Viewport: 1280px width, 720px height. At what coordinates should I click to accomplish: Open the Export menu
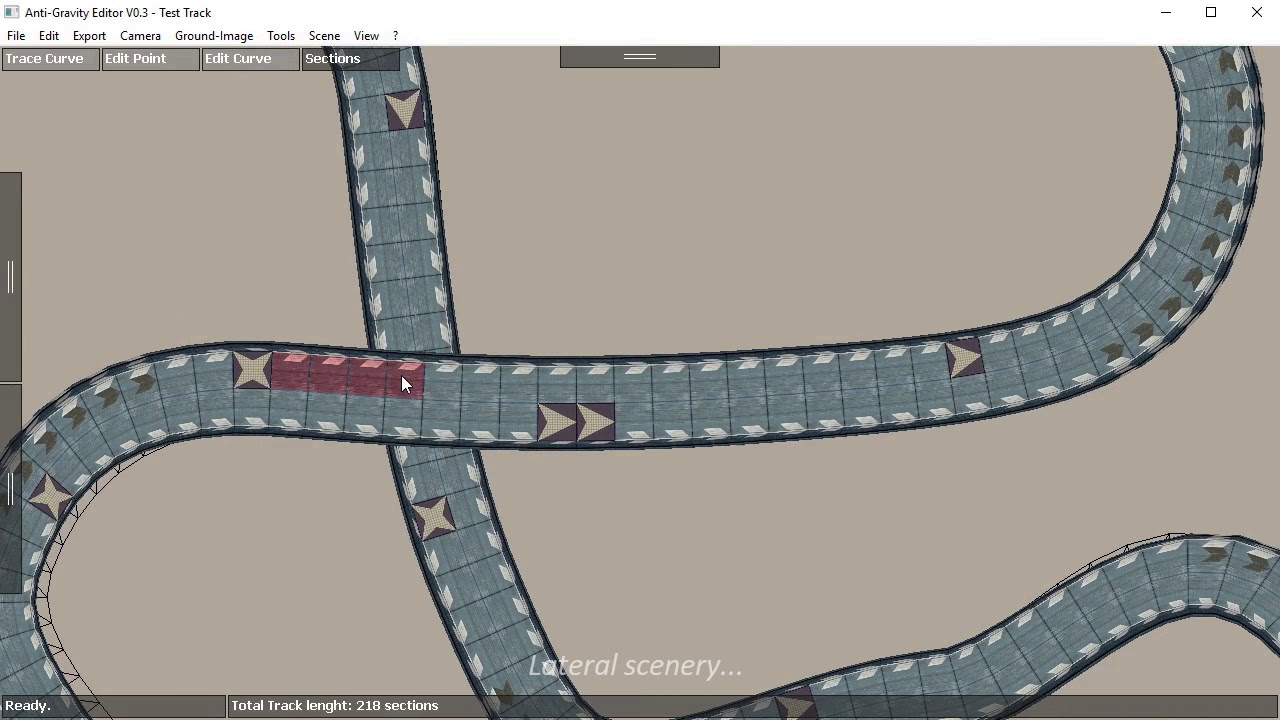point(89,36)
